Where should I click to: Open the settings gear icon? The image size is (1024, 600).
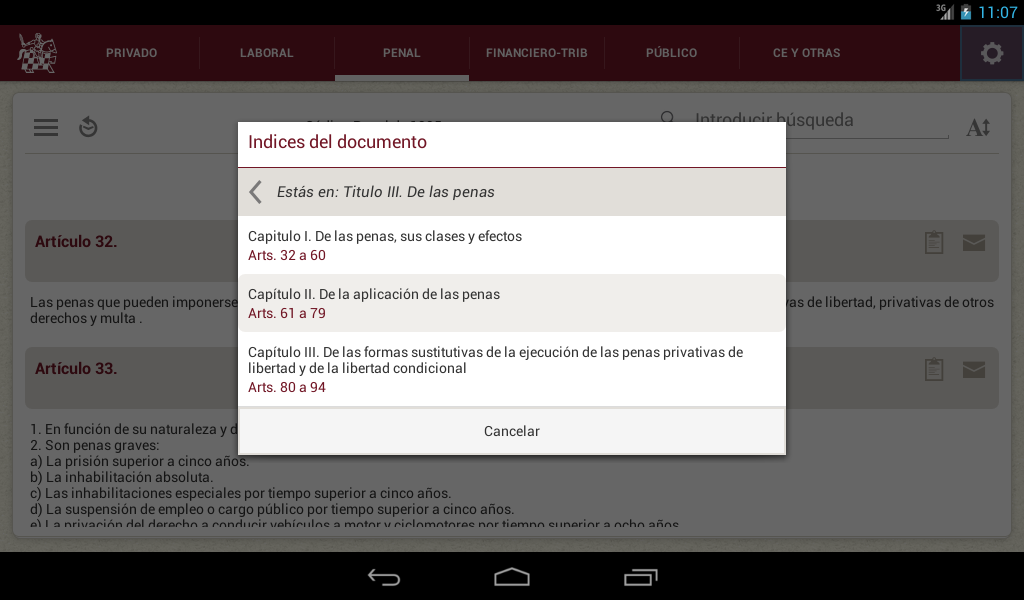tap(991, 53)
